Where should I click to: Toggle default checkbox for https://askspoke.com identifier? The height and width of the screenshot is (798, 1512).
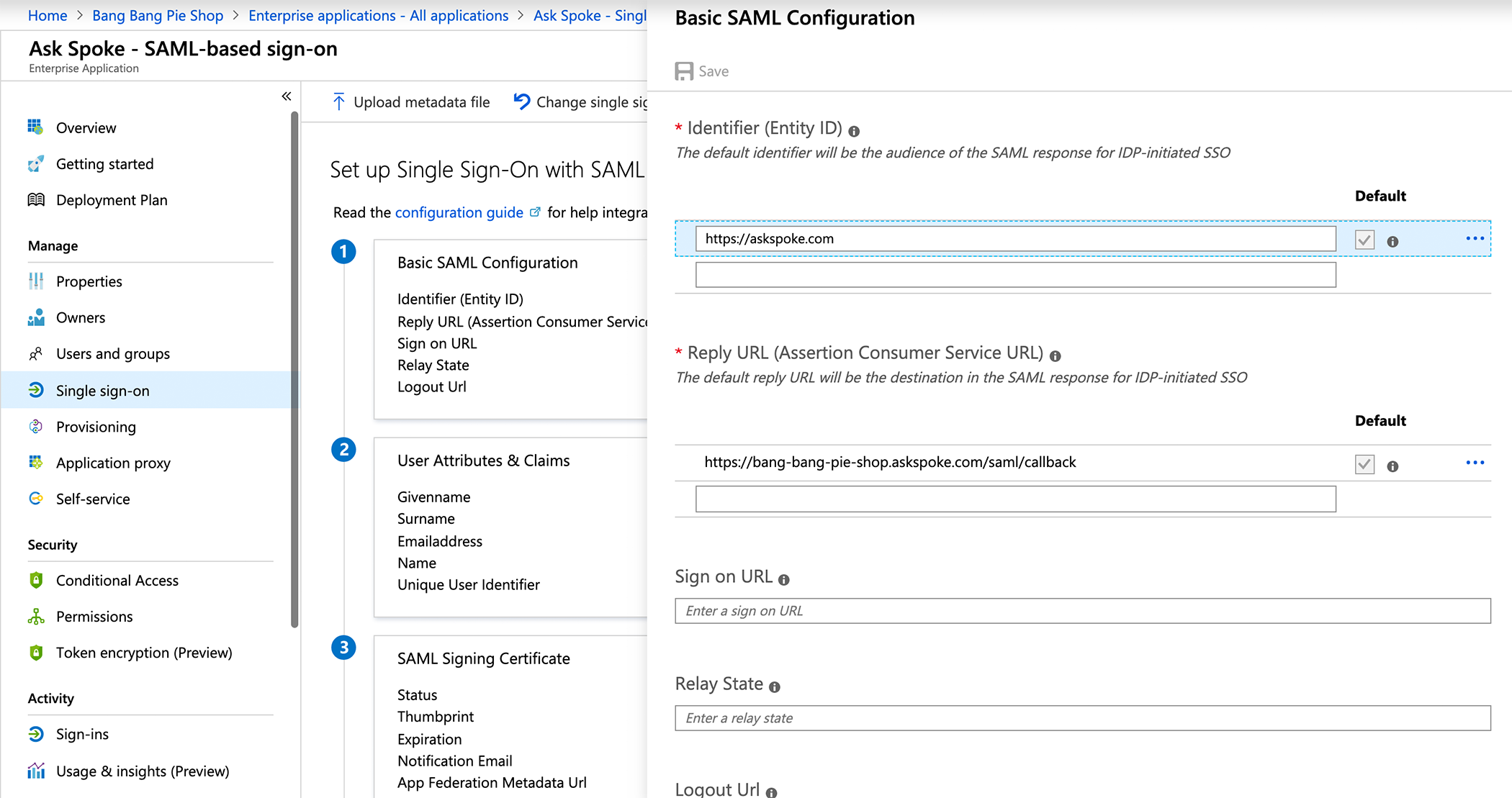(x=1364, y=240)
